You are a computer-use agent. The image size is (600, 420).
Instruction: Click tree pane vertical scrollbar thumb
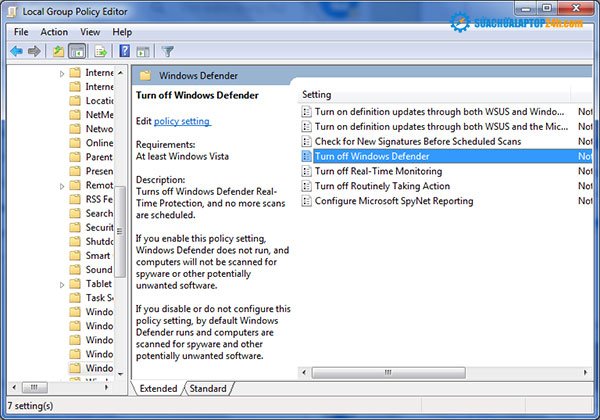120,231
